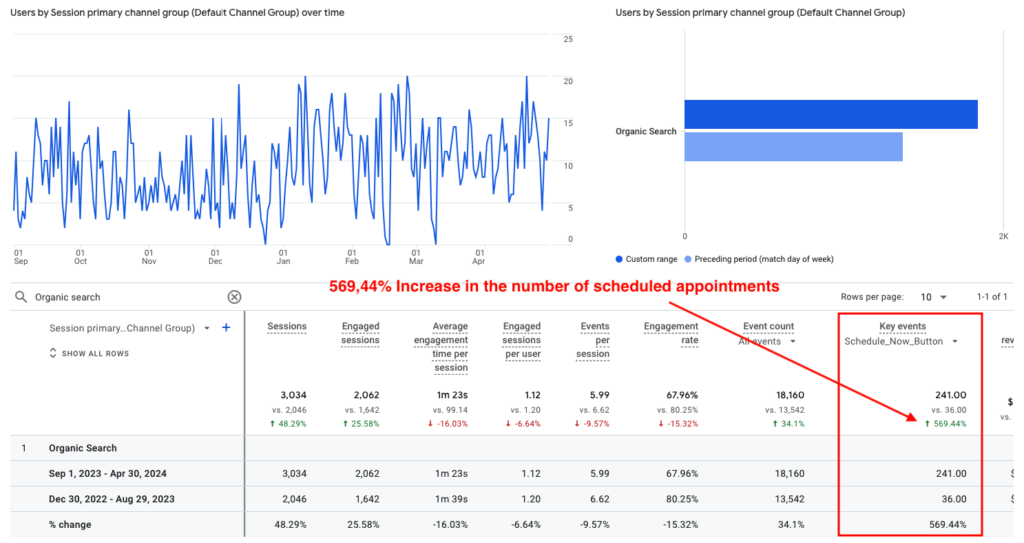Sort by Event count column header
This screenshot has height=543, width=1024.
[768, 326]
